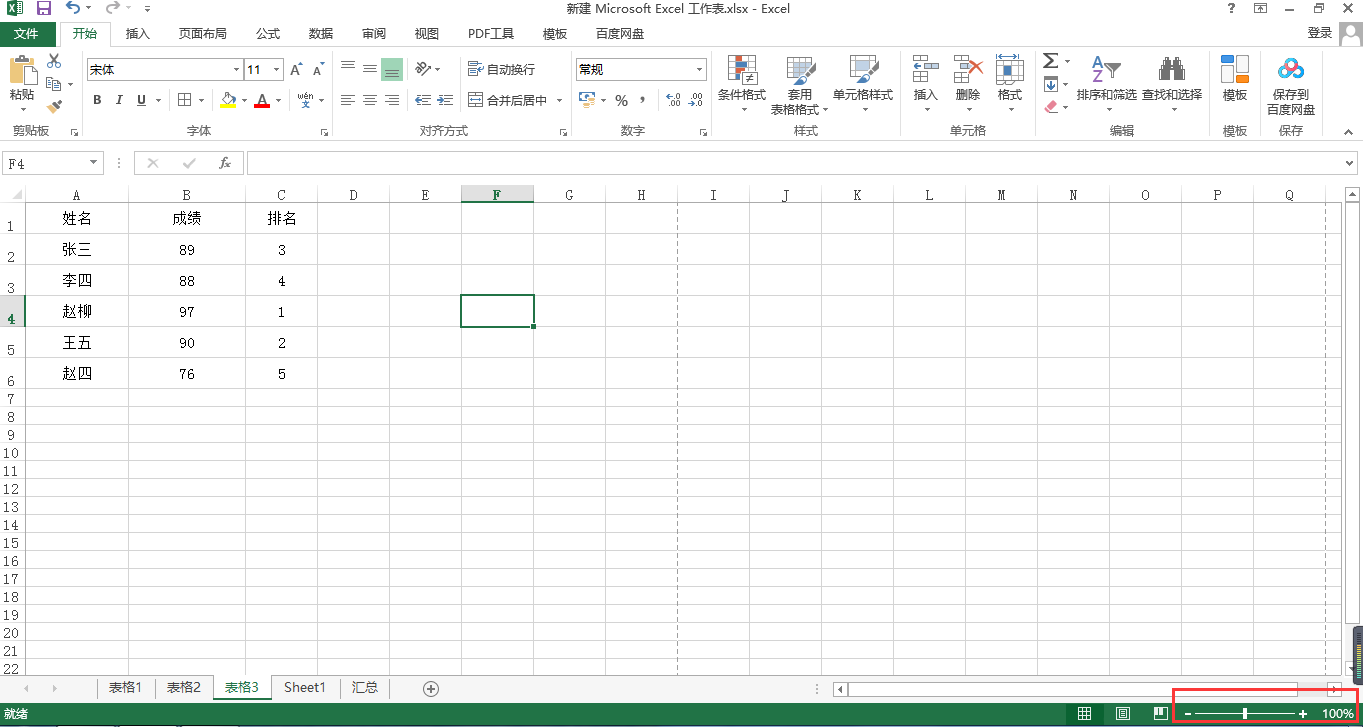Click the percent style icon
This screenshot has width=1363, height=727.
(x=621, y=100)
